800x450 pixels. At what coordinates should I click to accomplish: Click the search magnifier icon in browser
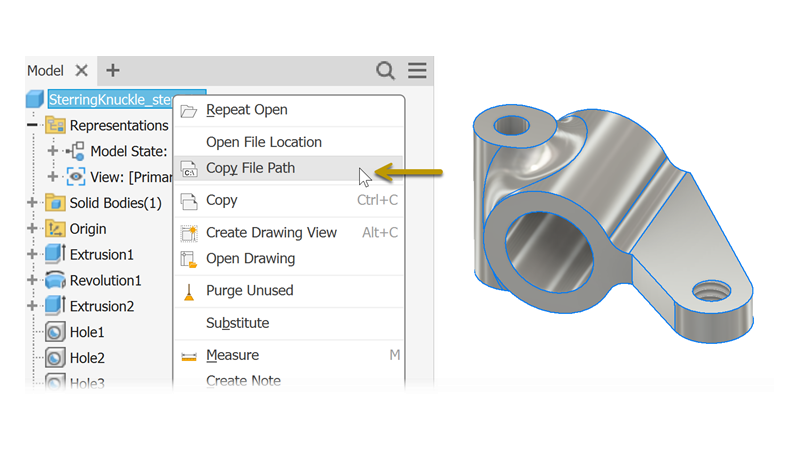385,70
